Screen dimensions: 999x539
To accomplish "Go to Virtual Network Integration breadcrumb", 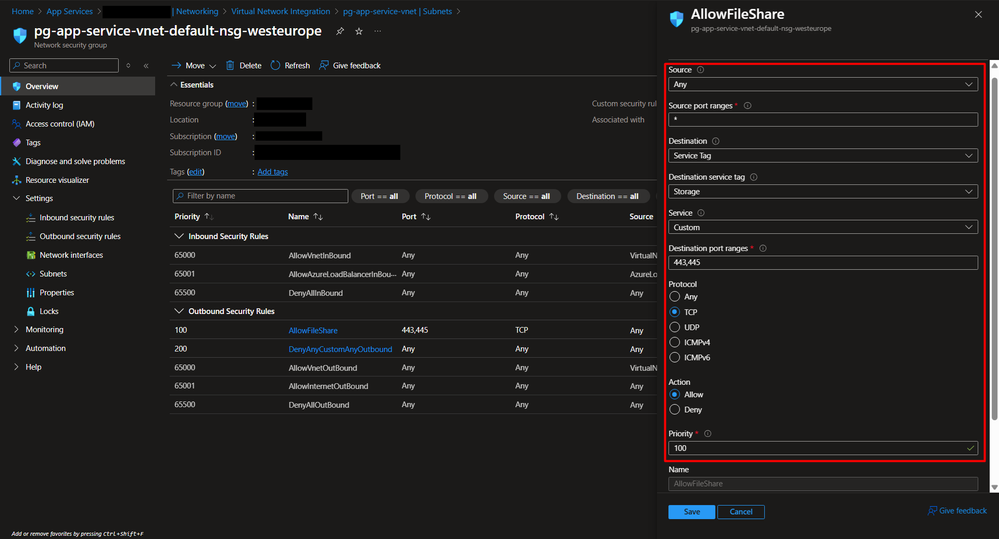I will 280,11.
